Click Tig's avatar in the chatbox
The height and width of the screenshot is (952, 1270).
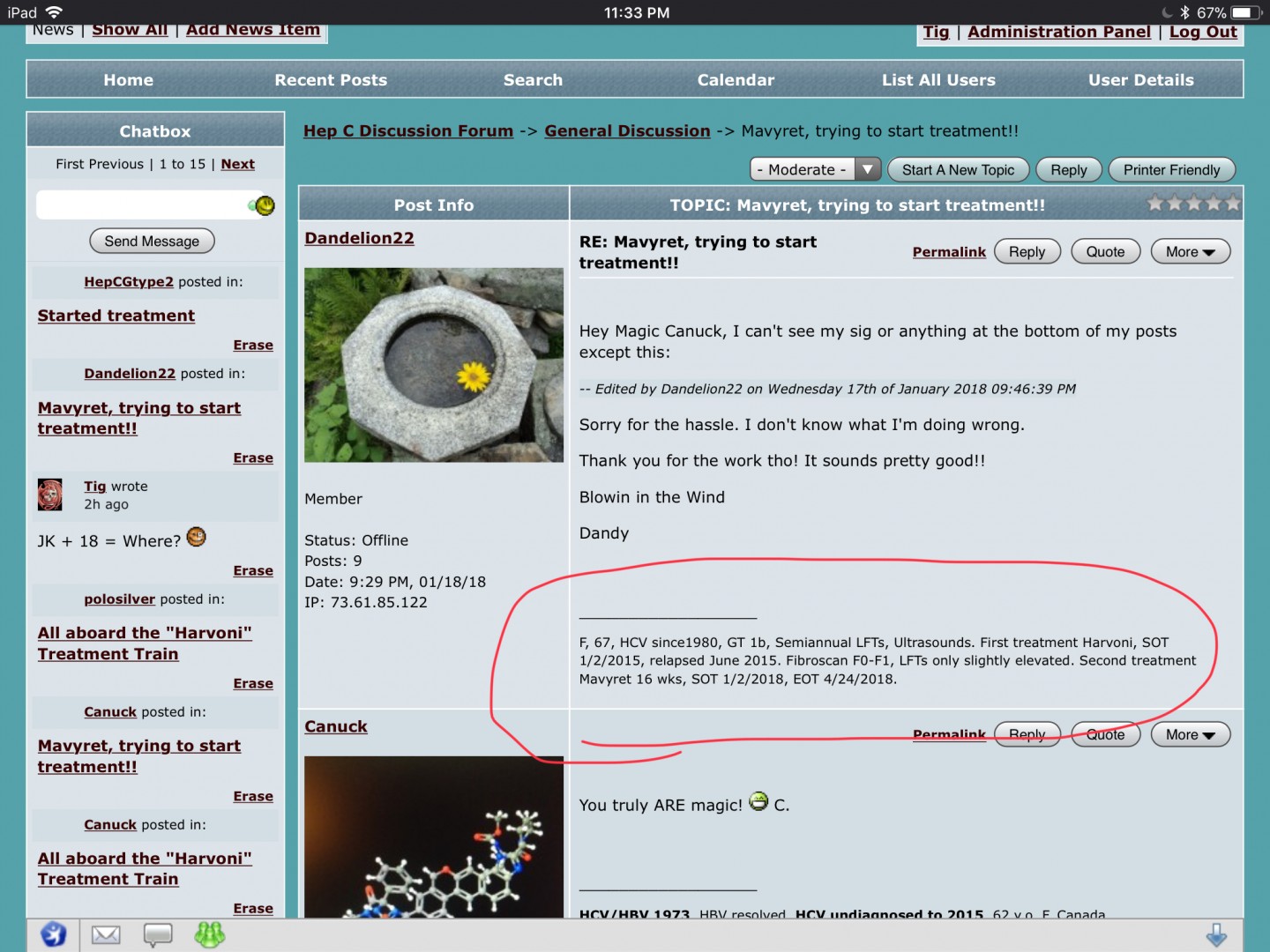click(50, 495)
